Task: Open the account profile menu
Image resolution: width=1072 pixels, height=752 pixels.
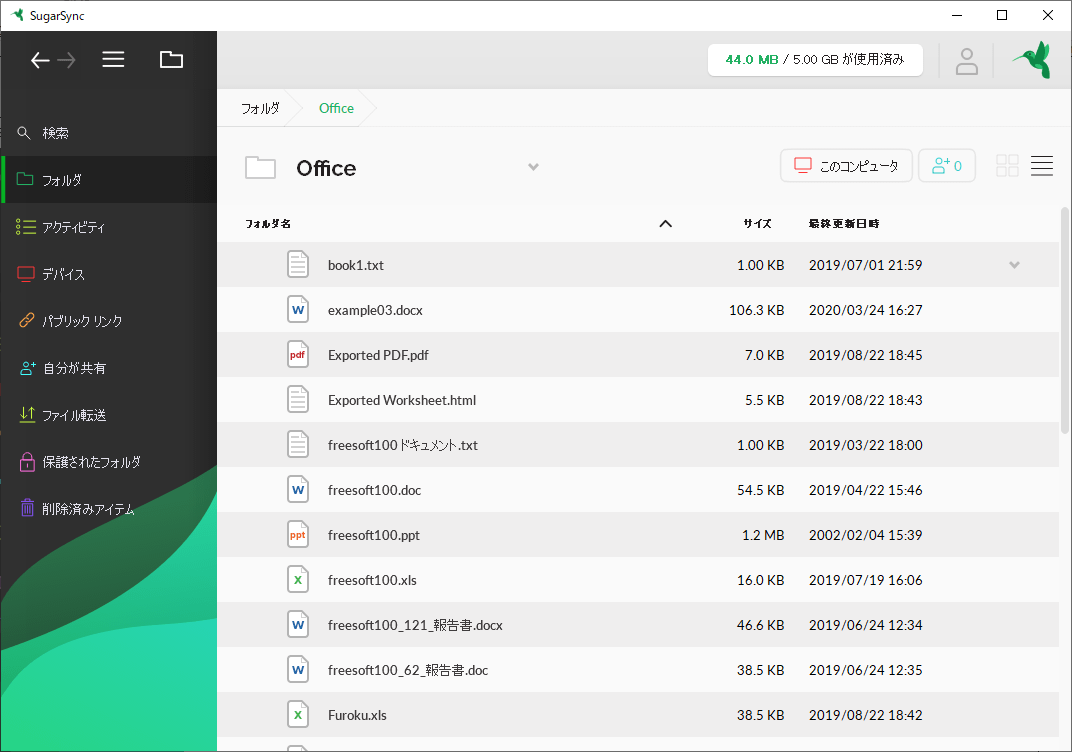Action: (x=966, y=60)
